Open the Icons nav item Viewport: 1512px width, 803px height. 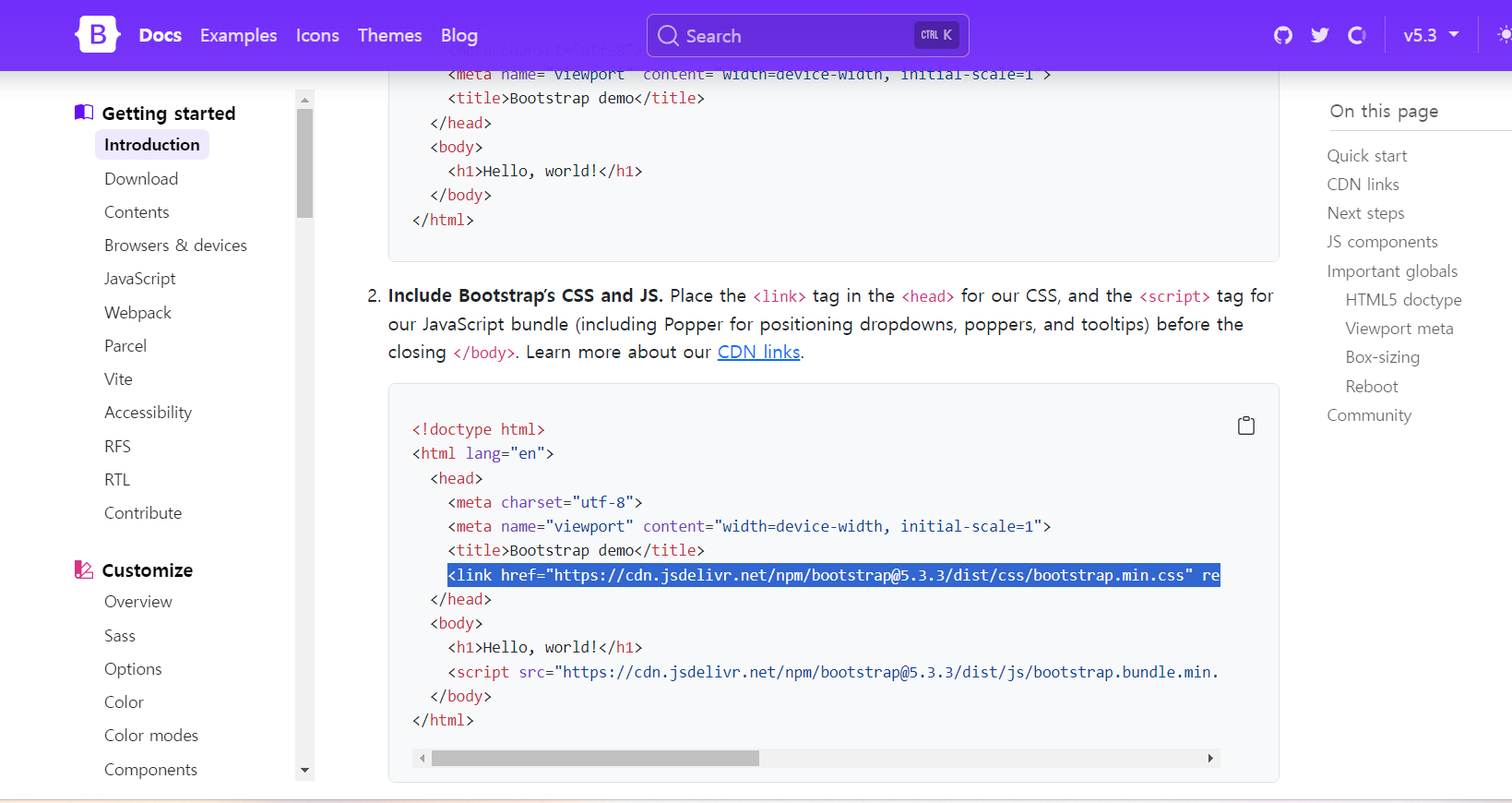[x=317, y=35]
